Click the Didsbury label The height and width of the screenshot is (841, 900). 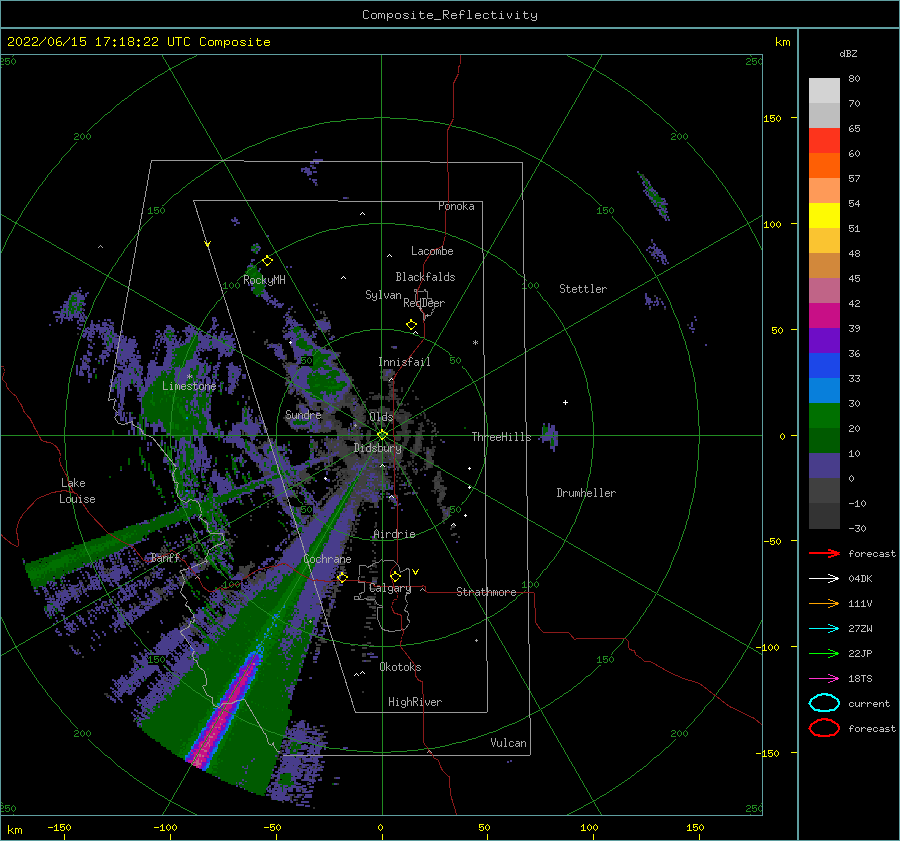377,448
